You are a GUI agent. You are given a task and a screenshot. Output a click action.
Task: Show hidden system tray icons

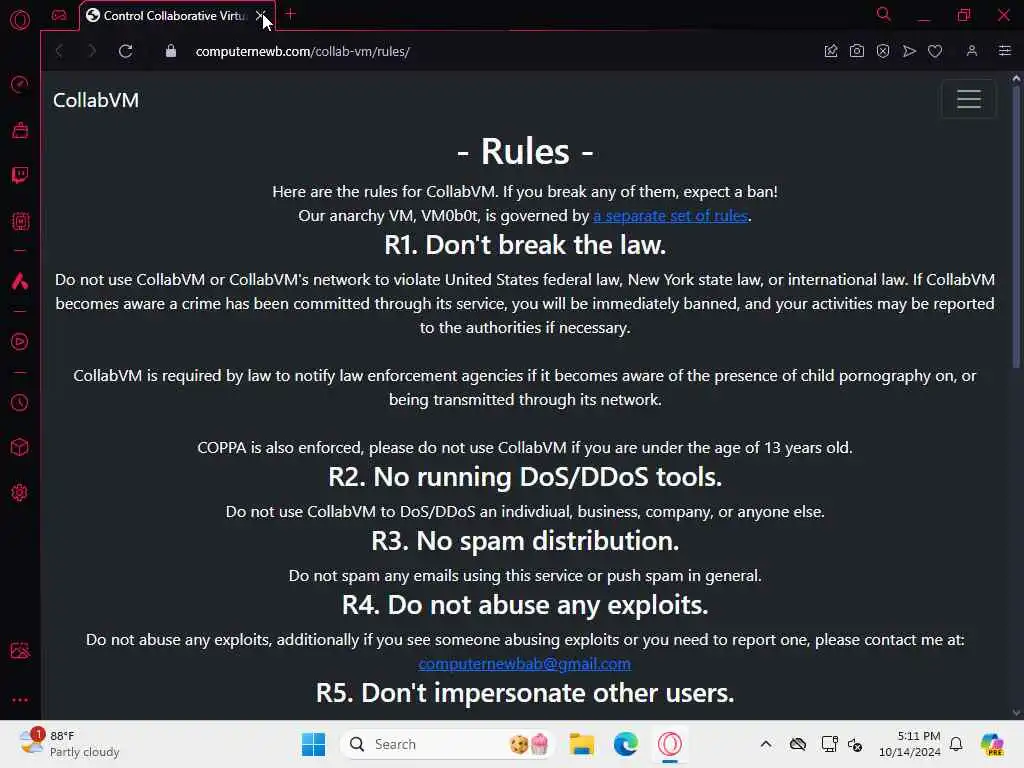766,744
